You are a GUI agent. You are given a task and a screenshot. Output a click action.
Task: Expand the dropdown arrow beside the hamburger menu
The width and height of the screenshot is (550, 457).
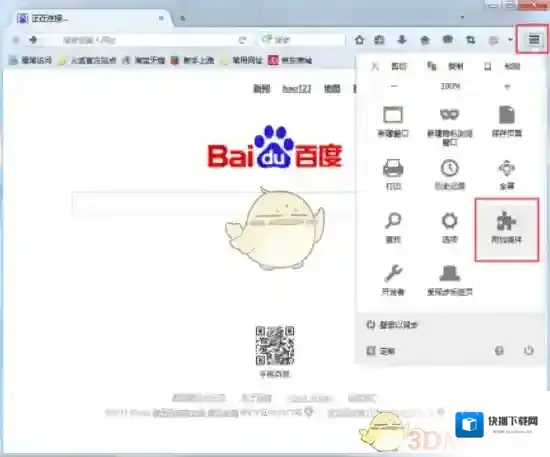510,40
